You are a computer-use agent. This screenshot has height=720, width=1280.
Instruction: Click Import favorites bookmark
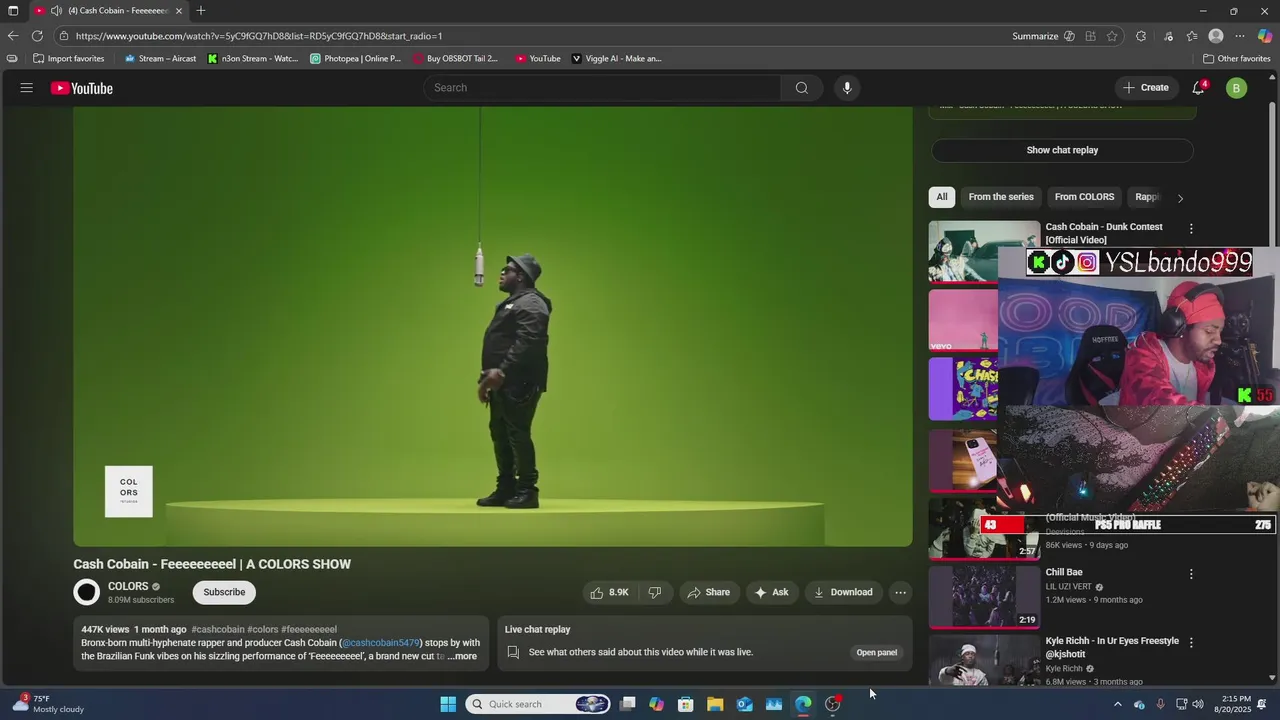point(68,58)
